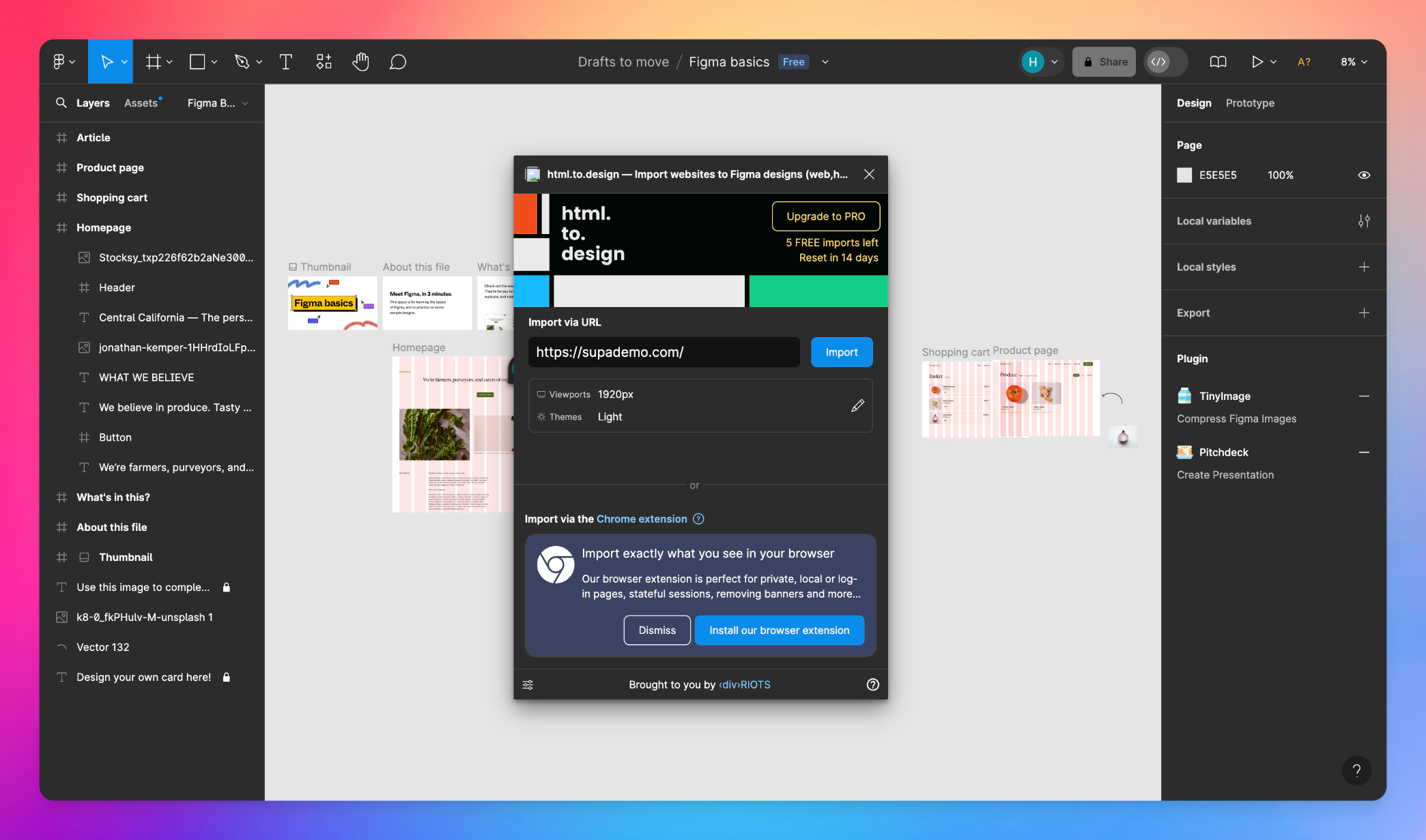Switch to the Prototype tab
This screenshot has width=1426, height=840.
click(1250, 103)
